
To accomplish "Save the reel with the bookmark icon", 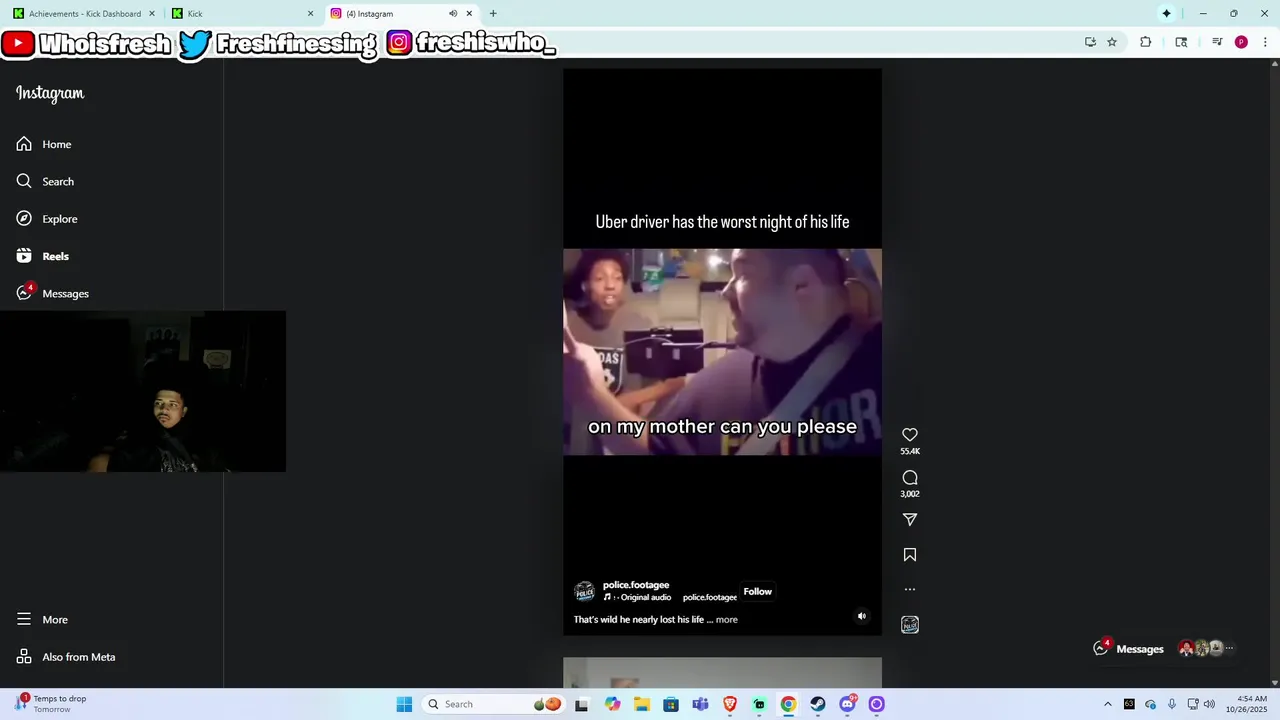I will coord(910,555).
